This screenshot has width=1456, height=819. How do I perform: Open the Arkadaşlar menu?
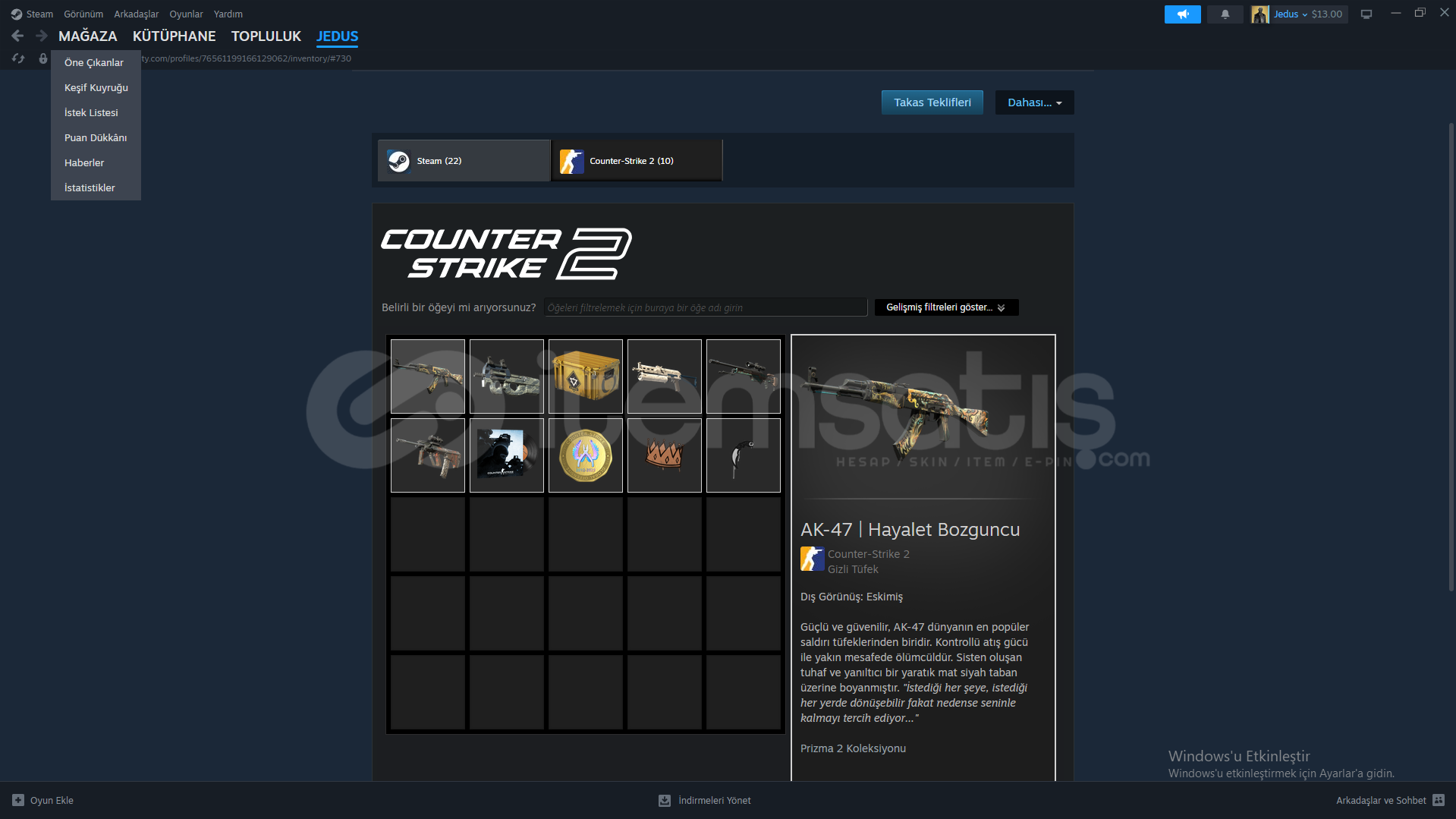click(x=137, y=14)
